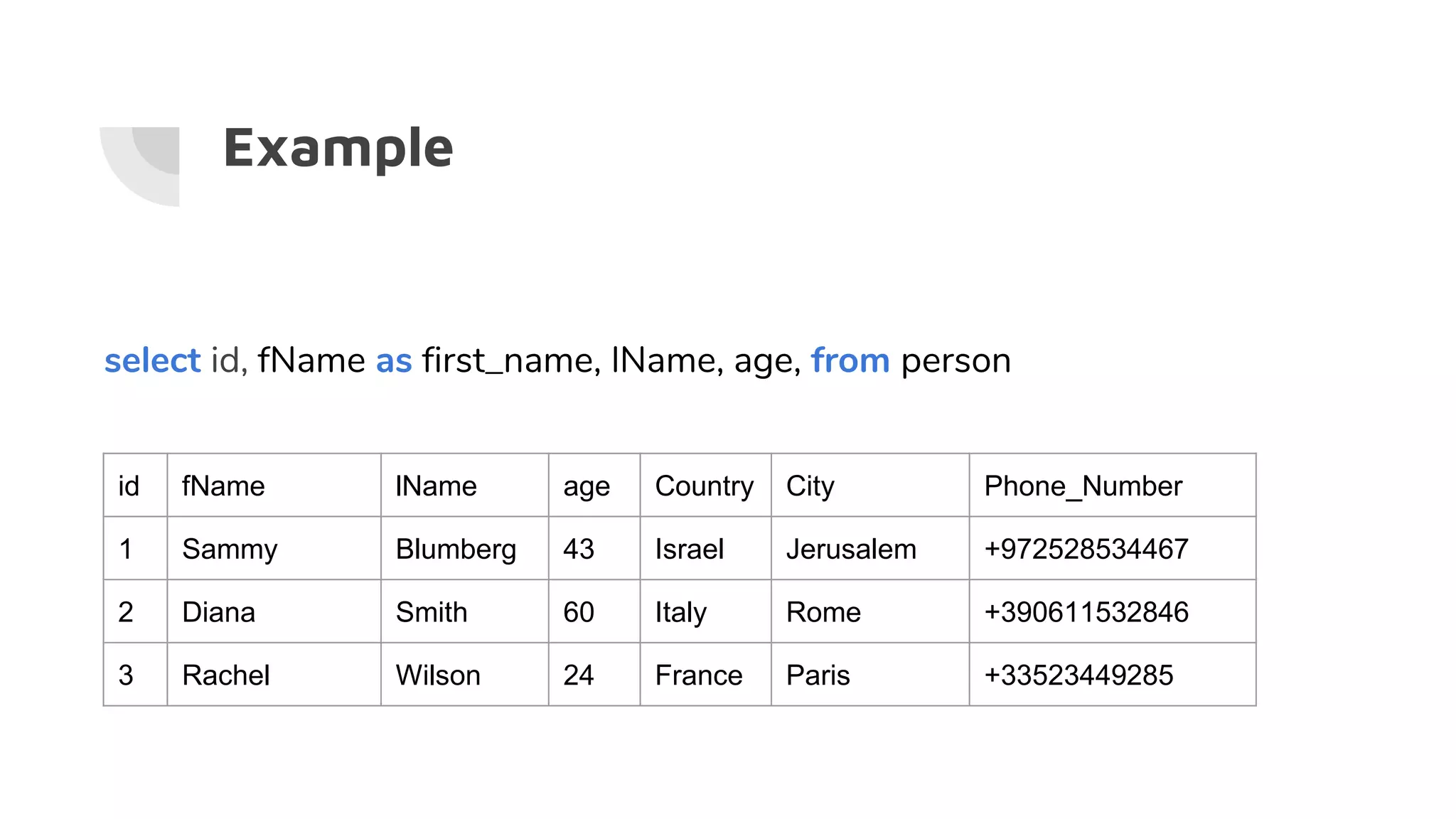Click the blue from keyword

pos(850,360)
